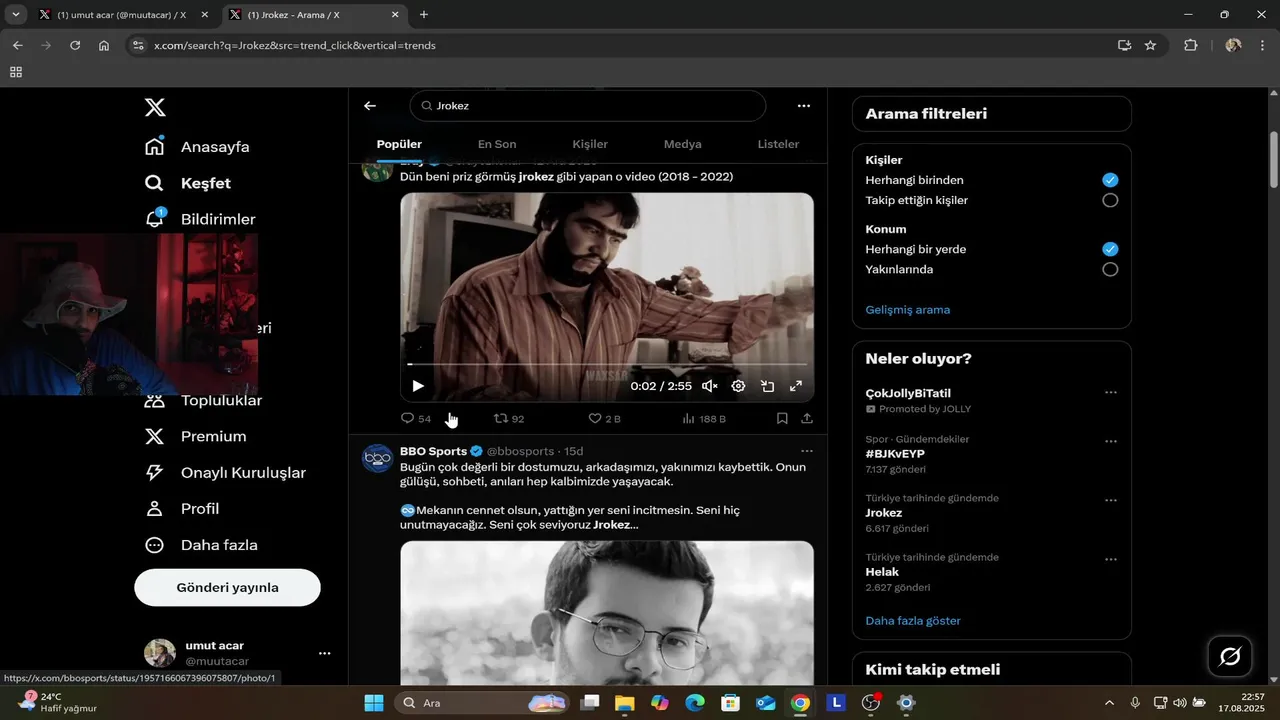This screenshot has height=720, width=1280.
Task: Click Daha fazla göster link
Action: click(x=913, y=621)
